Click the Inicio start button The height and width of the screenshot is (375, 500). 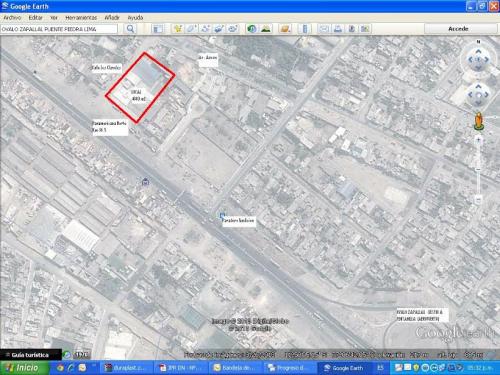(x=24, y=368)
